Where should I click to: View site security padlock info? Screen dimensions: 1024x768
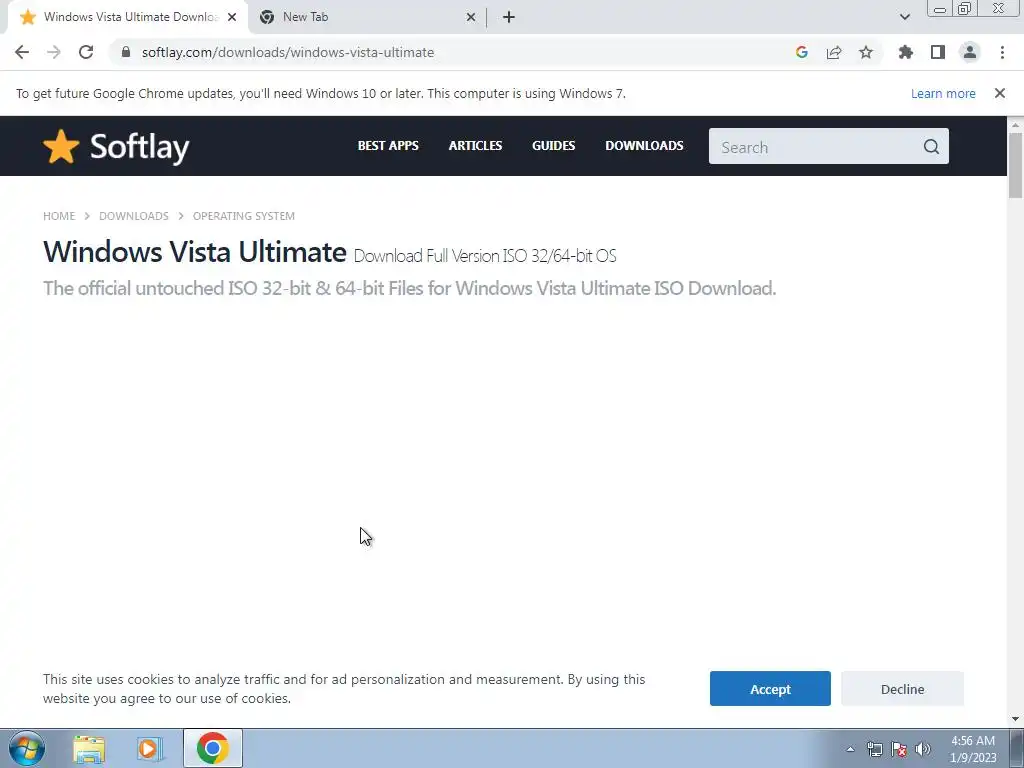[x=125, y=52]
